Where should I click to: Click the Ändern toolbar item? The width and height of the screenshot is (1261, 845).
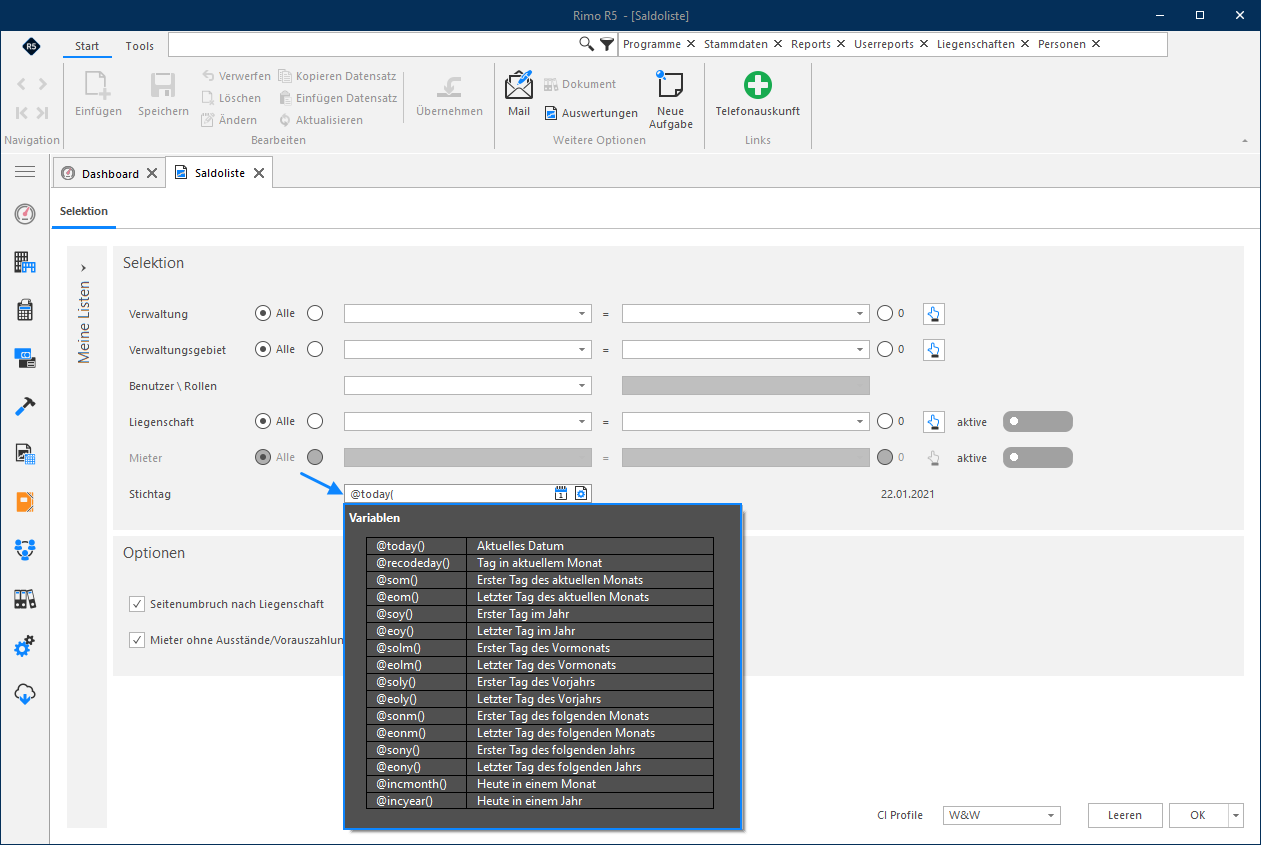(229, 120)
